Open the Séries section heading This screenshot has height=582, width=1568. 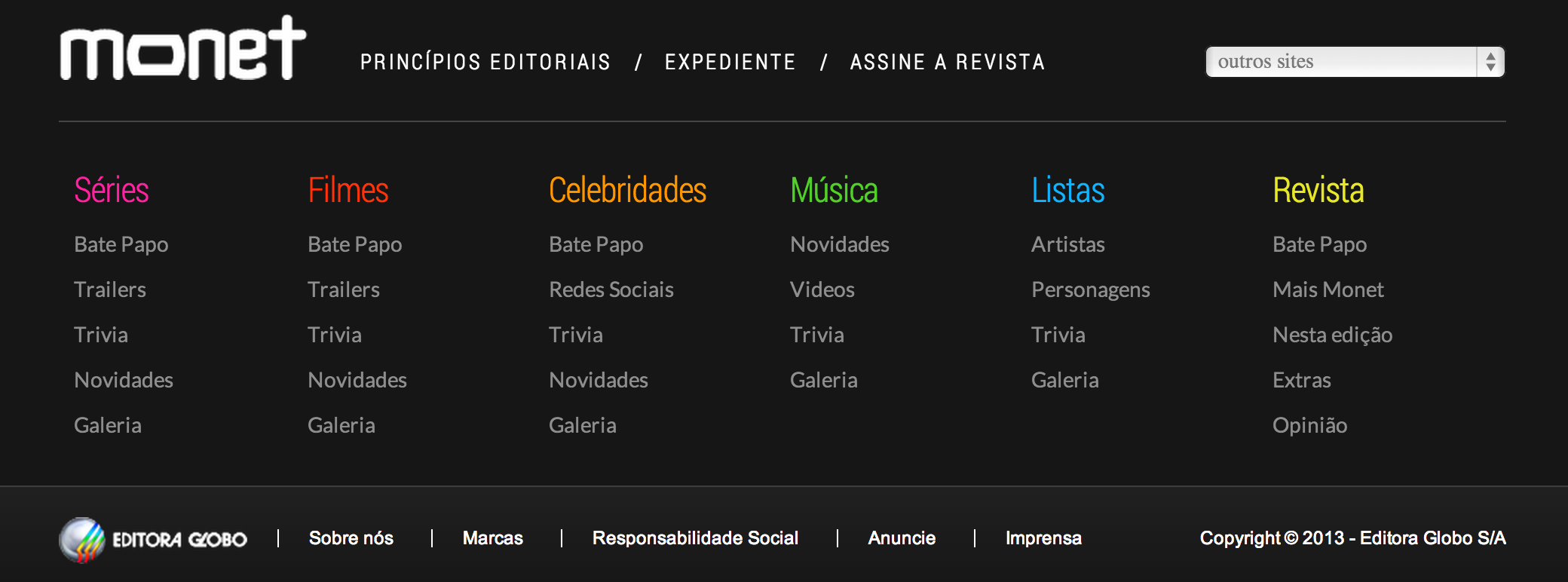point(112,190)
